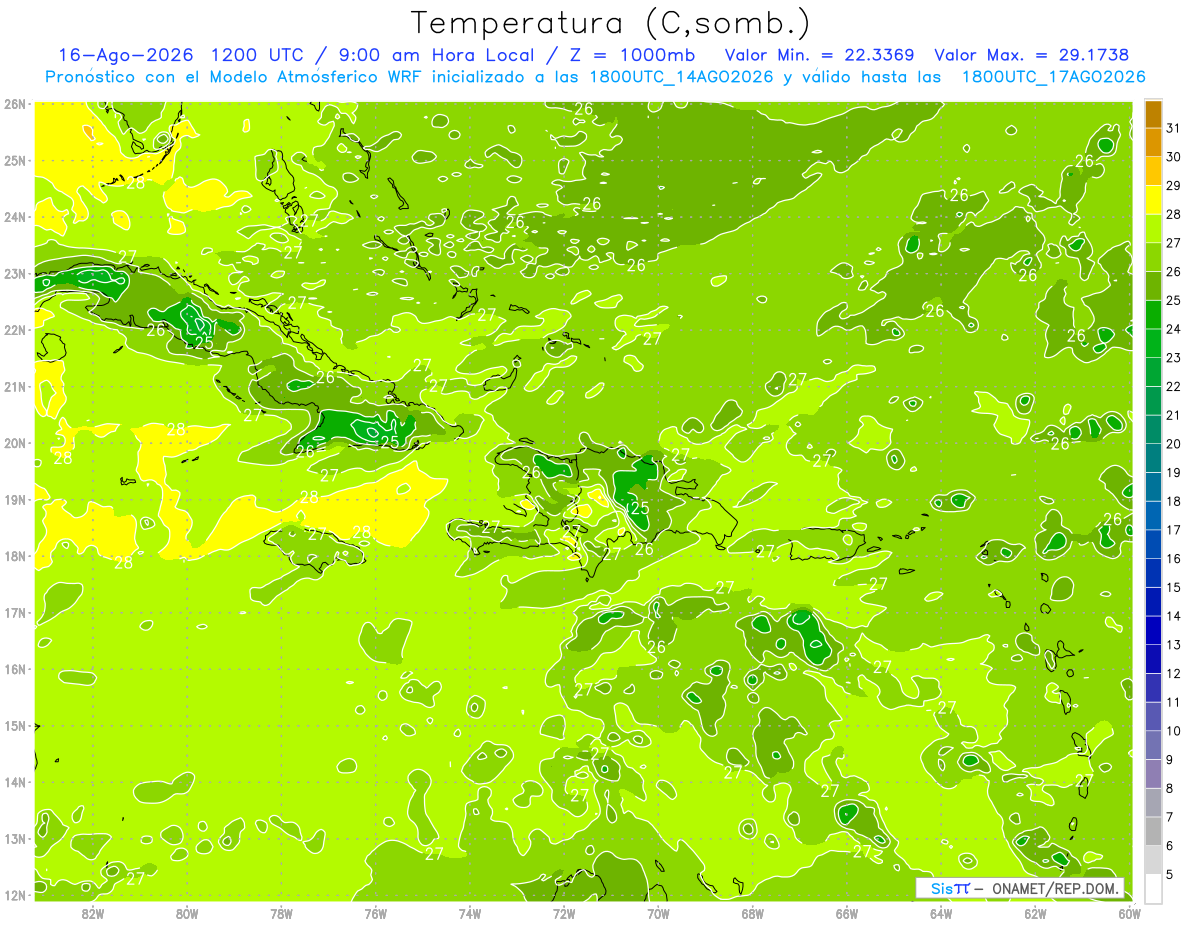This screenshot has height=927, width=1200.
Task: Click the "72W" longitude axis label
Action: tap(564, 913)
